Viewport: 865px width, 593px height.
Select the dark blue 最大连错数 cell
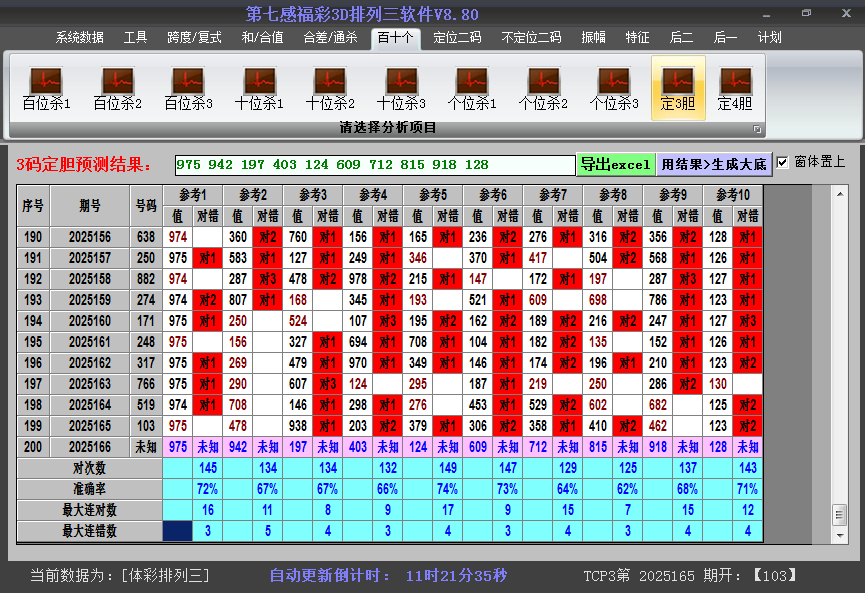[178, 531]
